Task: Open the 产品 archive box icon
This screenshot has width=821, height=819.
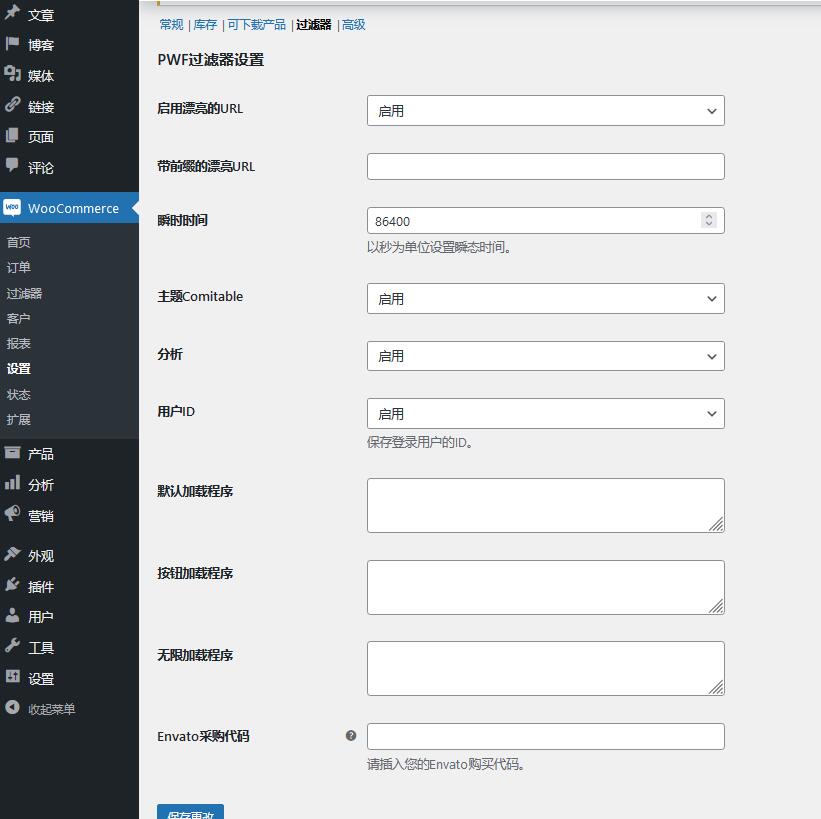Action: coord(12,452)
